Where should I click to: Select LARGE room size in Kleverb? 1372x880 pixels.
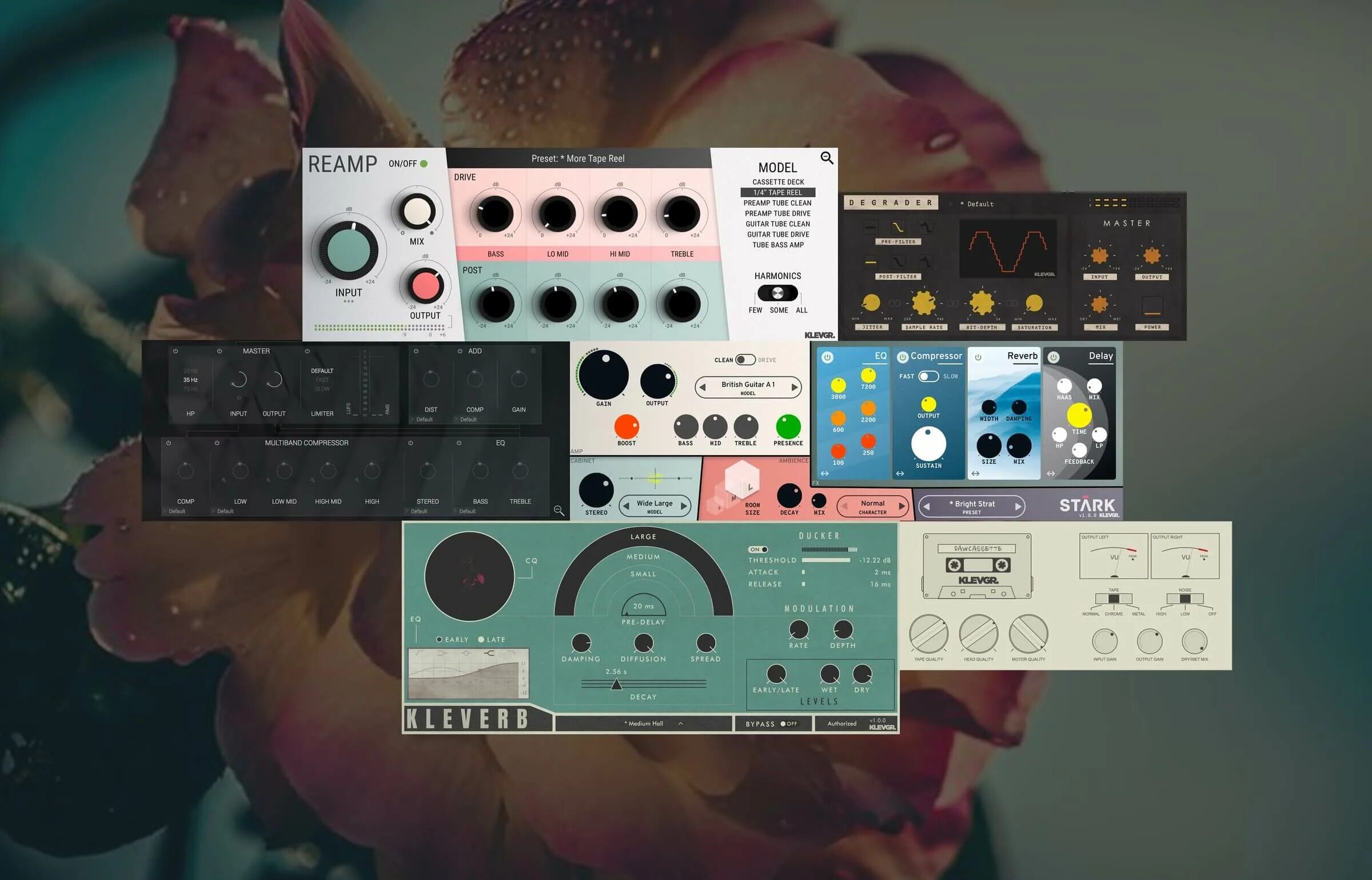pos(643,537)
